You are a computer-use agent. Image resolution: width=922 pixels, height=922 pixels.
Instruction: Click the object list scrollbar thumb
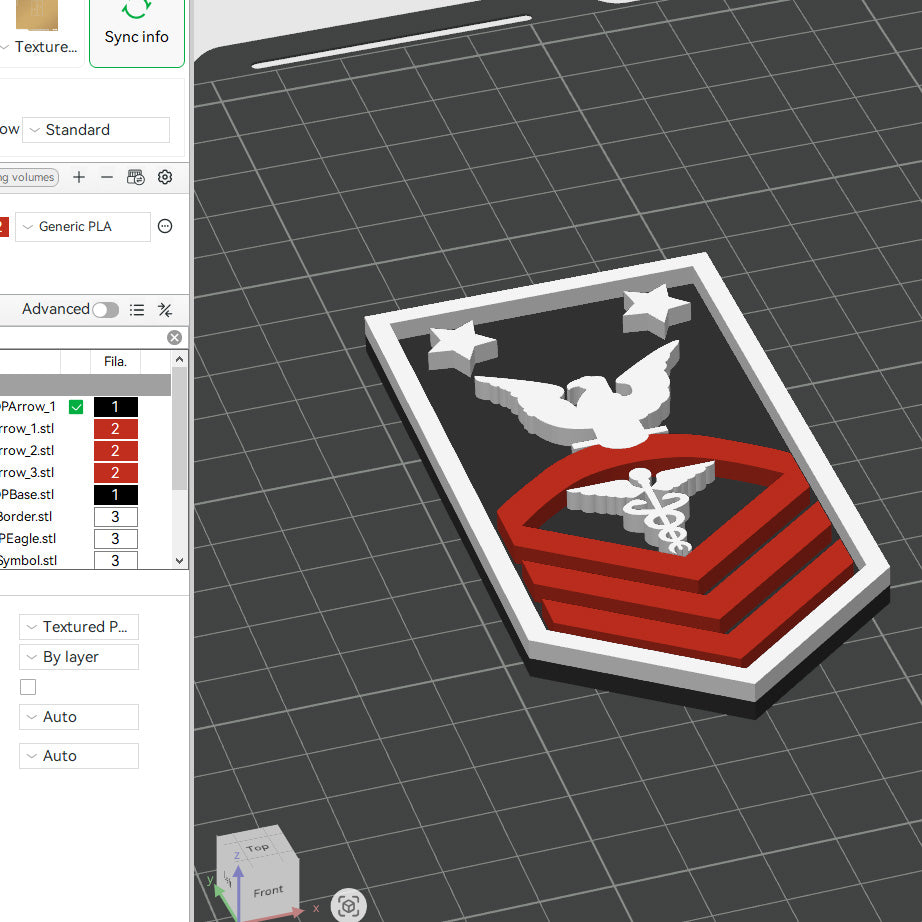click(179, 428)
